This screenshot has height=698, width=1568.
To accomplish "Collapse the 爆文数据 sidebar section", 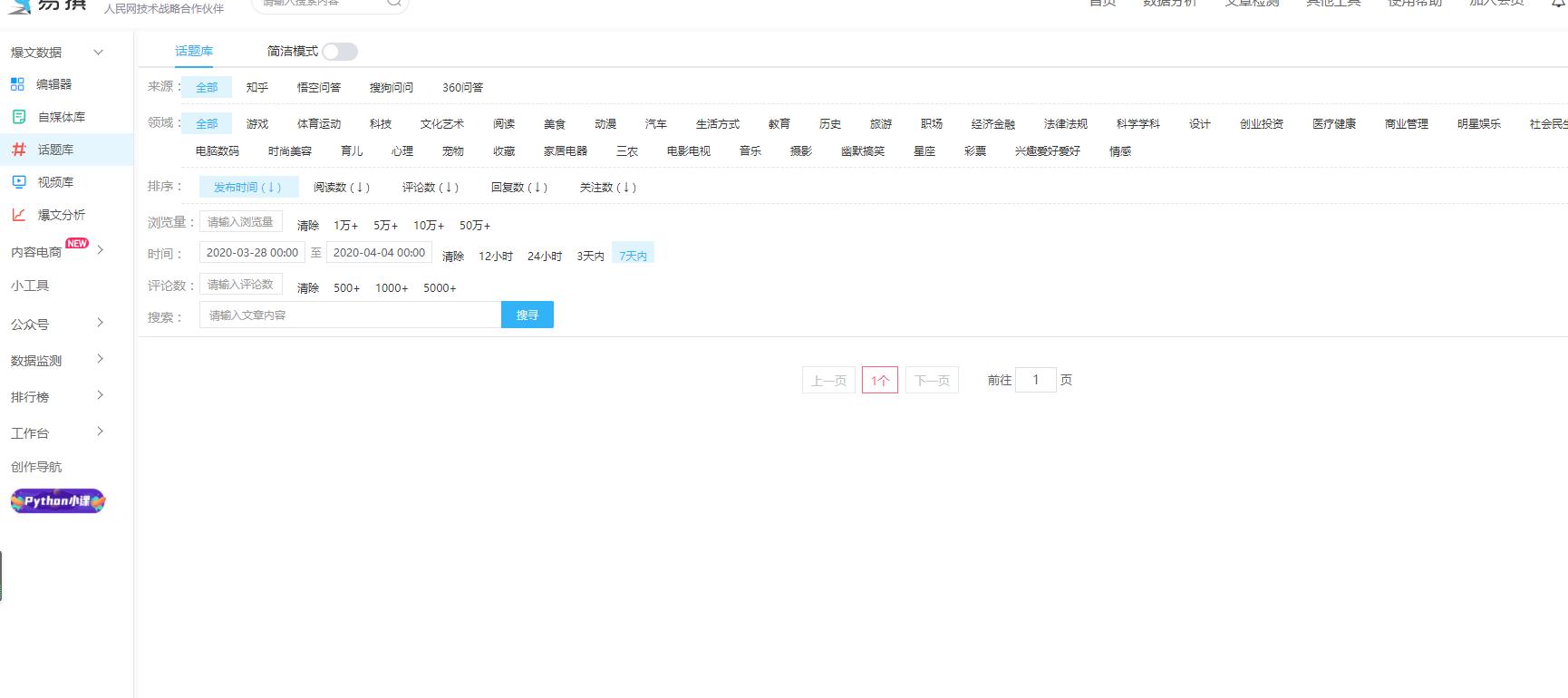I will (x=99, y=53).
